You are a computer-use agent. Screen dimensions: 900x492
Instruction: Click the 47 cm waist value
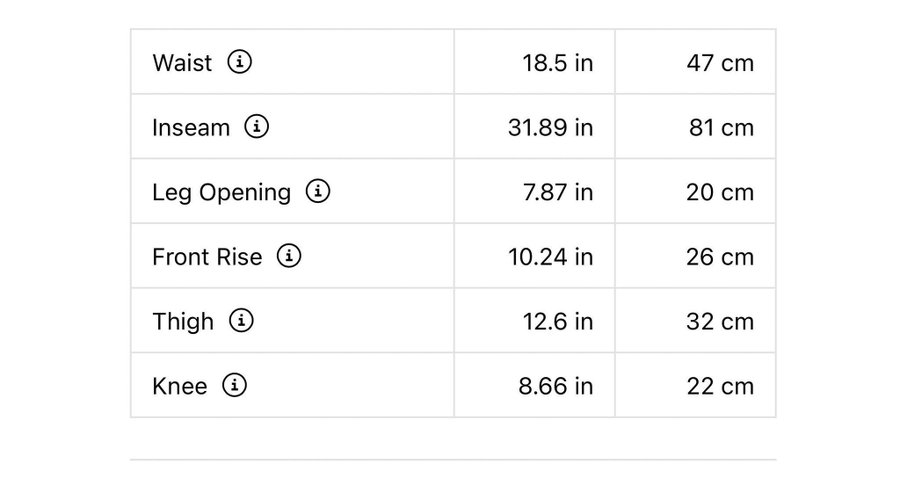pyautogui.click(x=720, y=63)
